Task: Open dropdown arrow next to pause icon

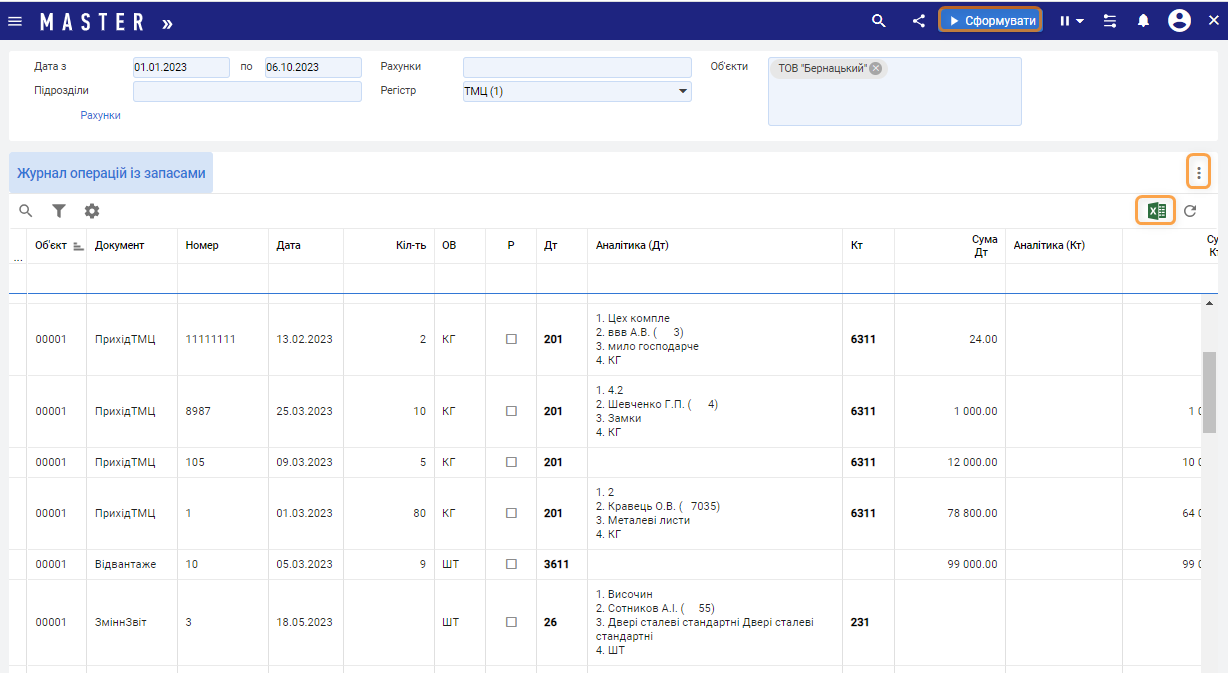Action: coord(1080,21)
